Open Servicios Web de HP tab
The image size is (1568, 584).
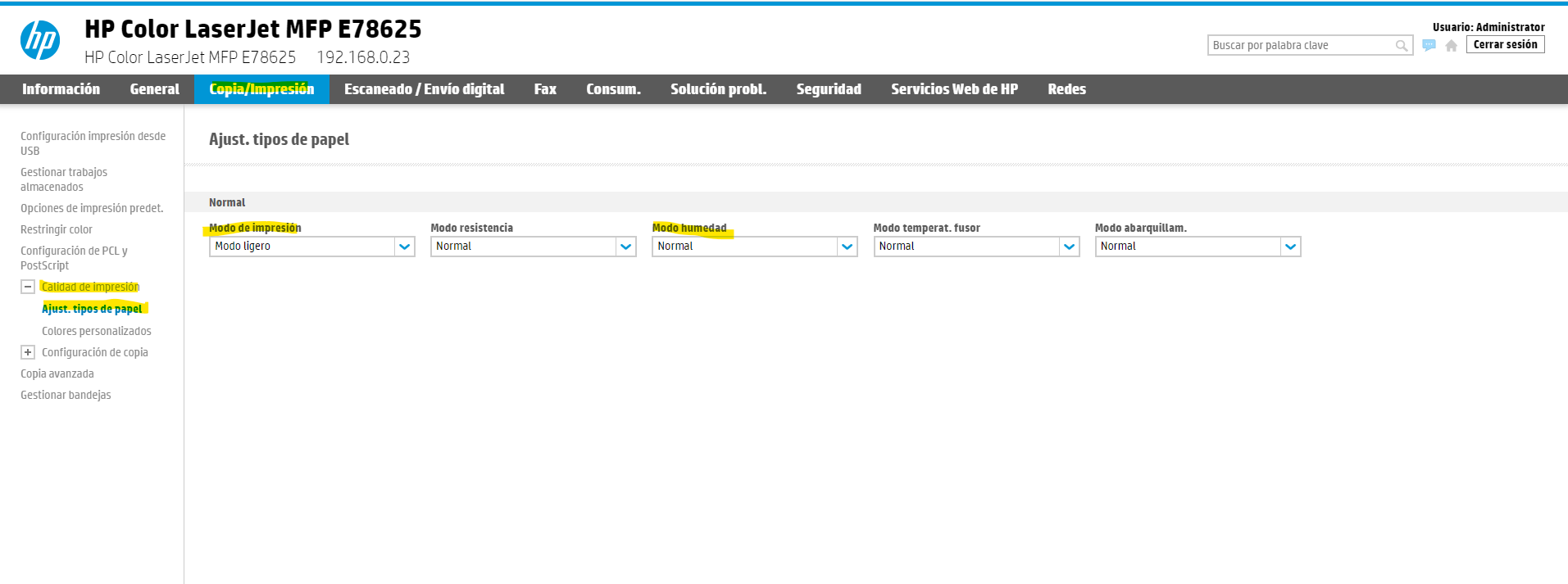click(x=954, y=89)
